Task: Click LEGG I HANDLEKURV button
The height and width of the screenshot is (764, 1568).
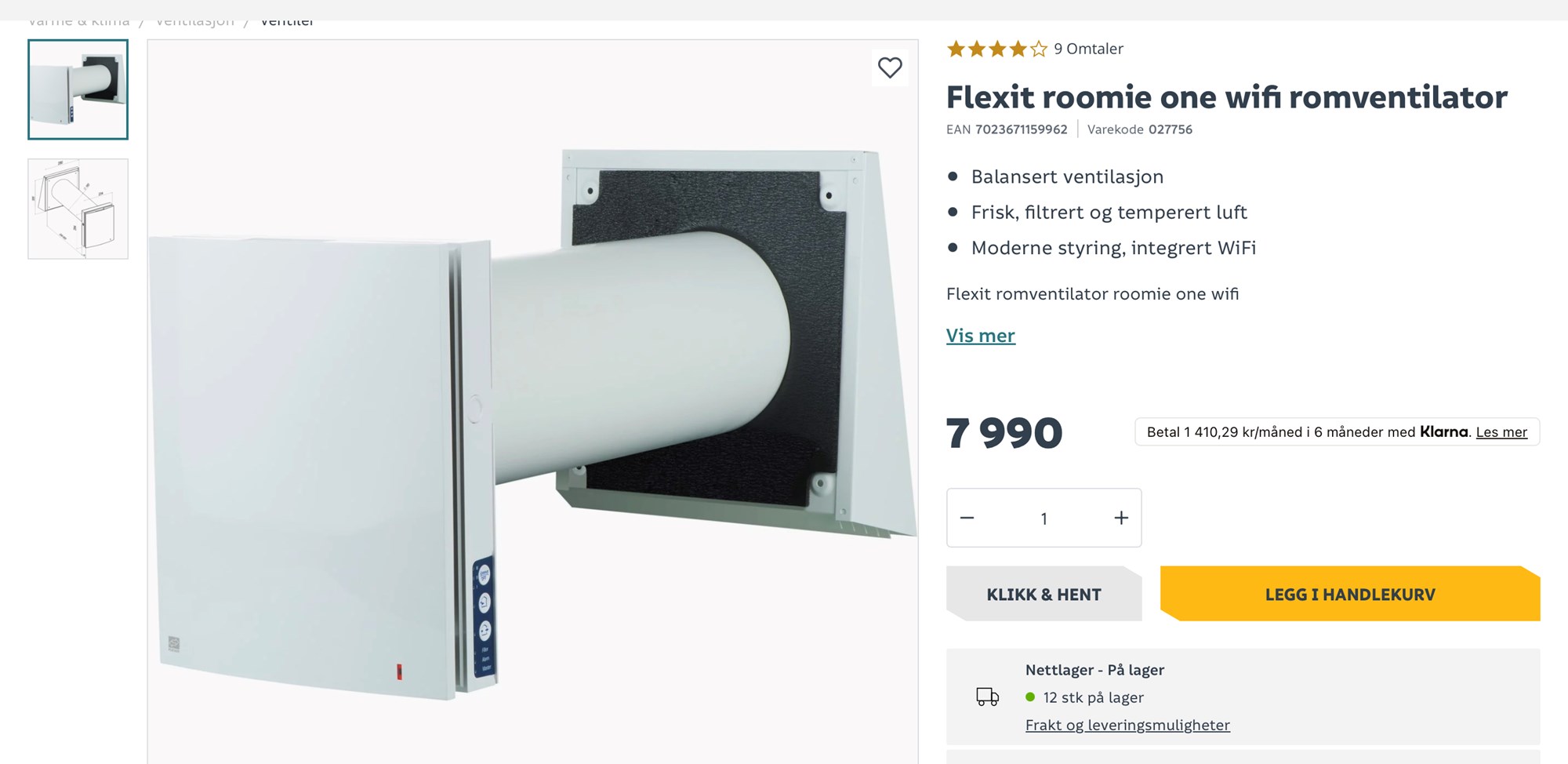Action: [x=1349, y=594]
